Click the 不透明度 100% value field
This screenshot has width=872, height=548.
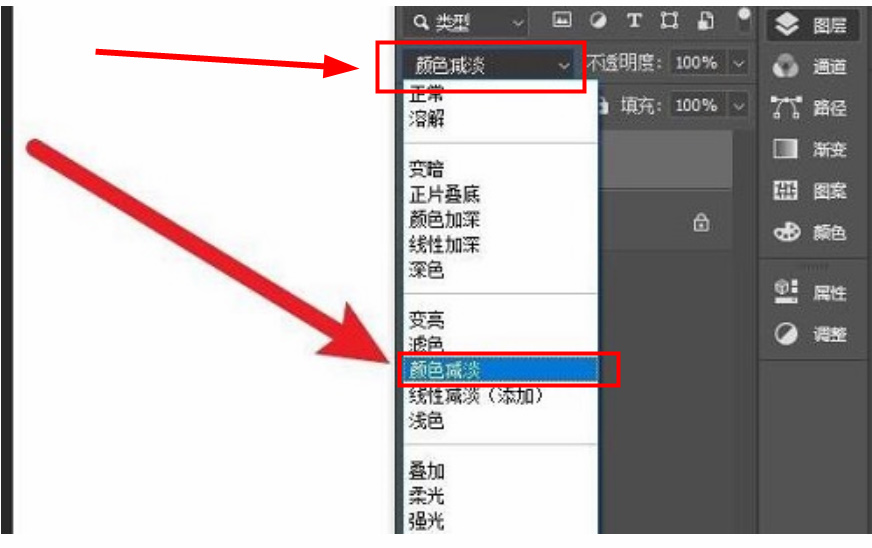(x=697, y=63)
